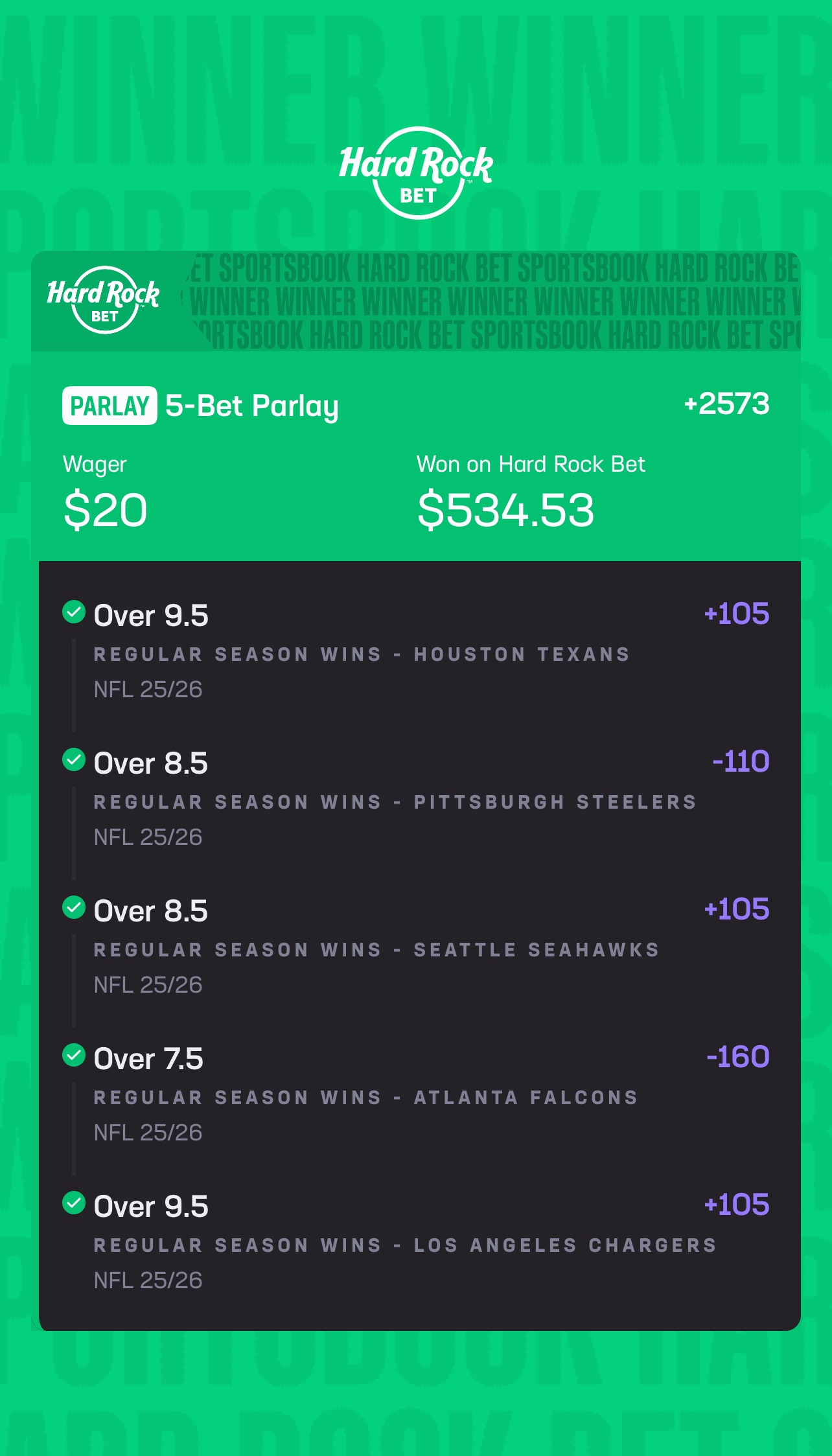Screen dimensions: 832x1456
Task: Click the $534.53 winnings amount
Action: [x=505, y=510]
